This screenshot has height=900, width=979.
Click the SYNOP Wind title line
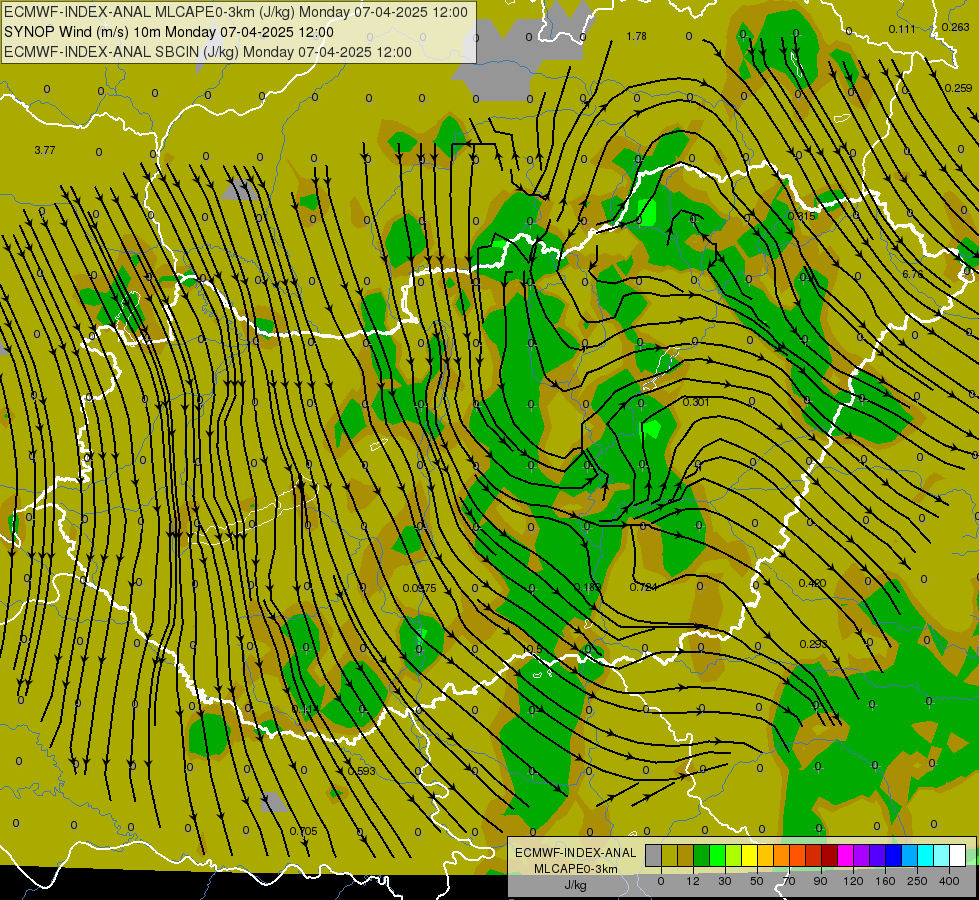tap(169, 32)
